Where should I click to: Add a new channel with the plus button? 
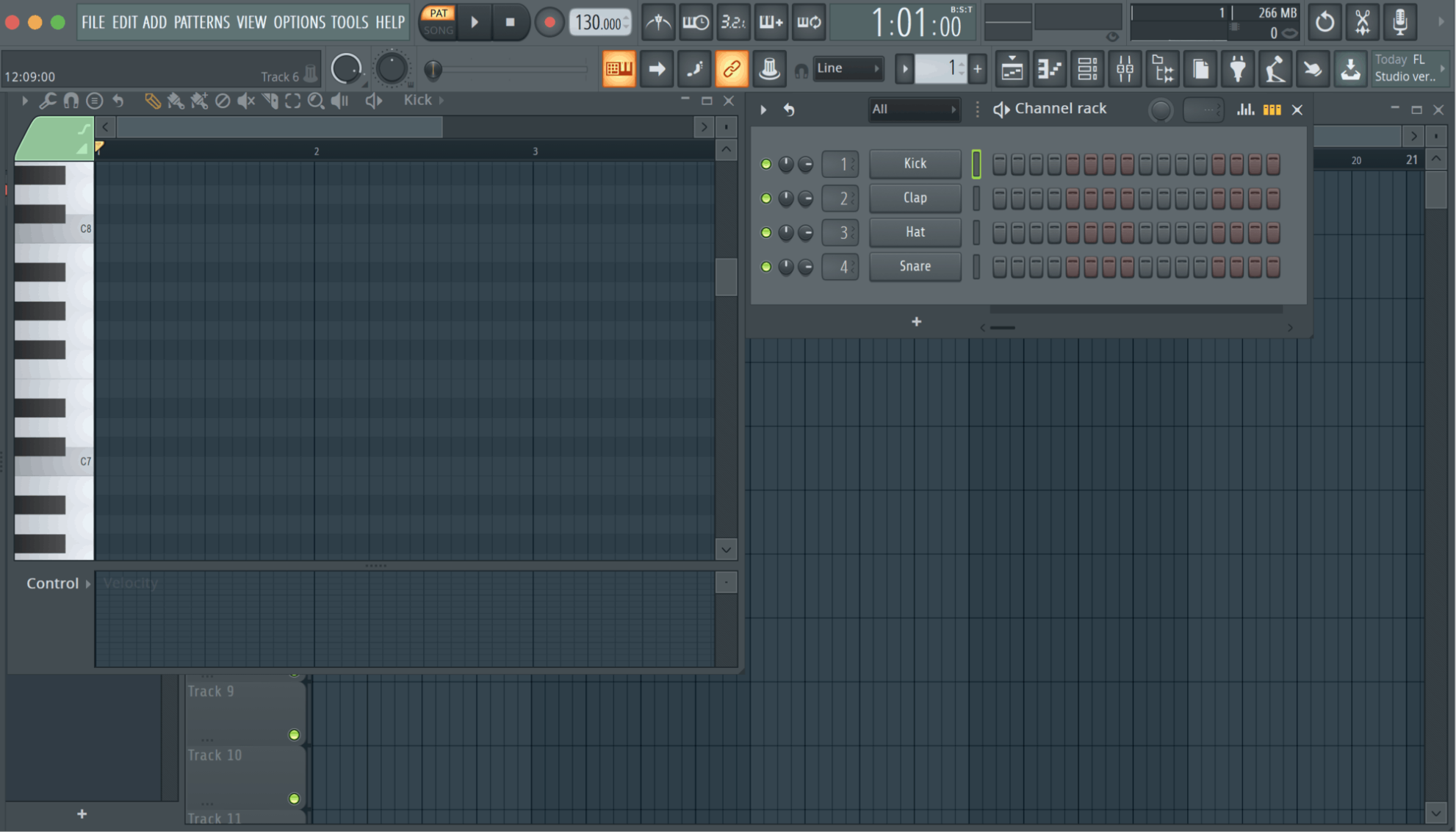[916, 321]
